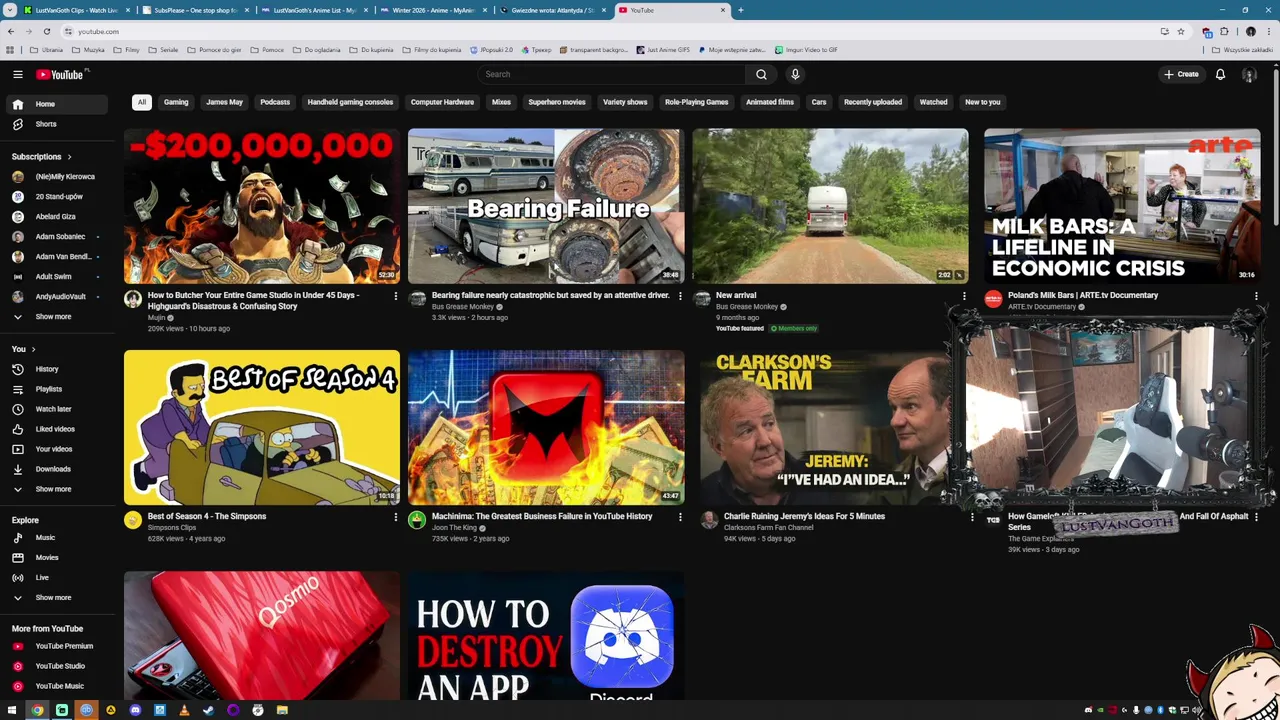1280x720 pixels.
Task: Start voice search with the microphone icon
Action: click(795, 74)
